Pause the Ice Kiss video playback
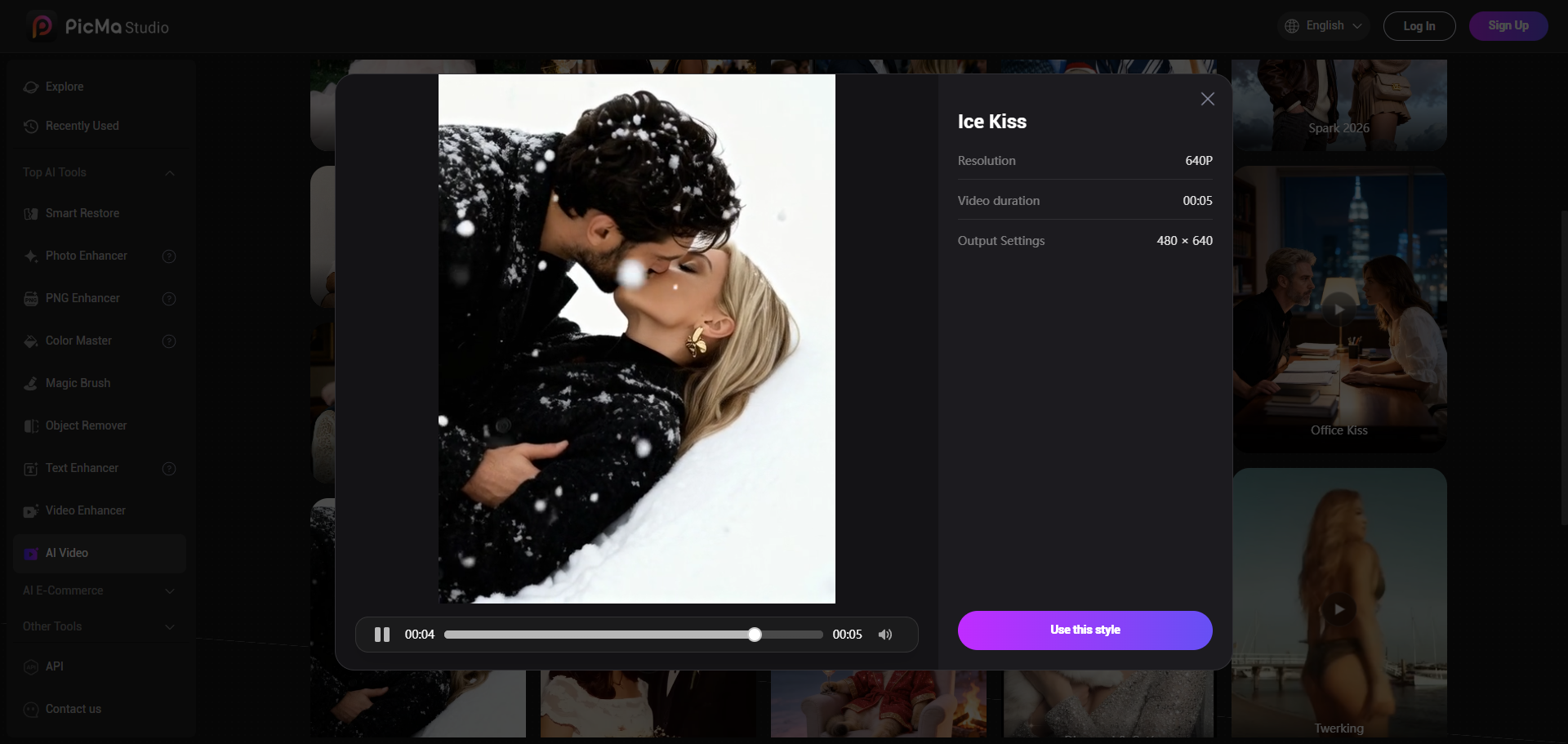1568x744 pixels. 381,635
